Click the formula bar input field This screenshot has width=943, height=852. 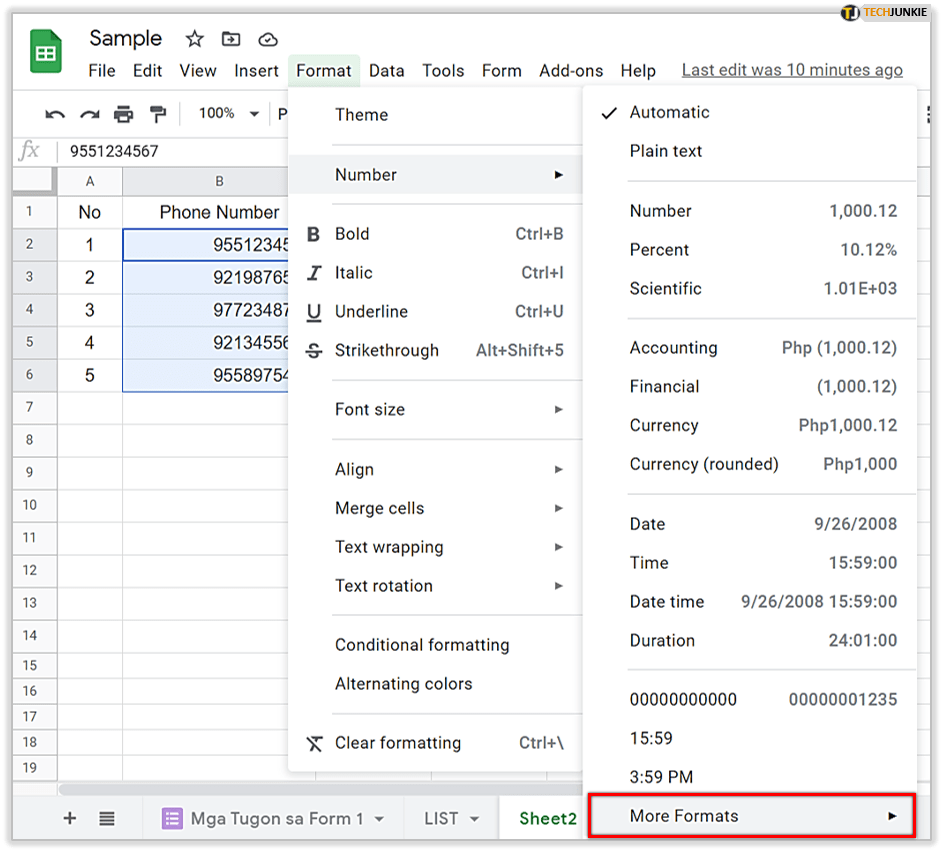170,151
